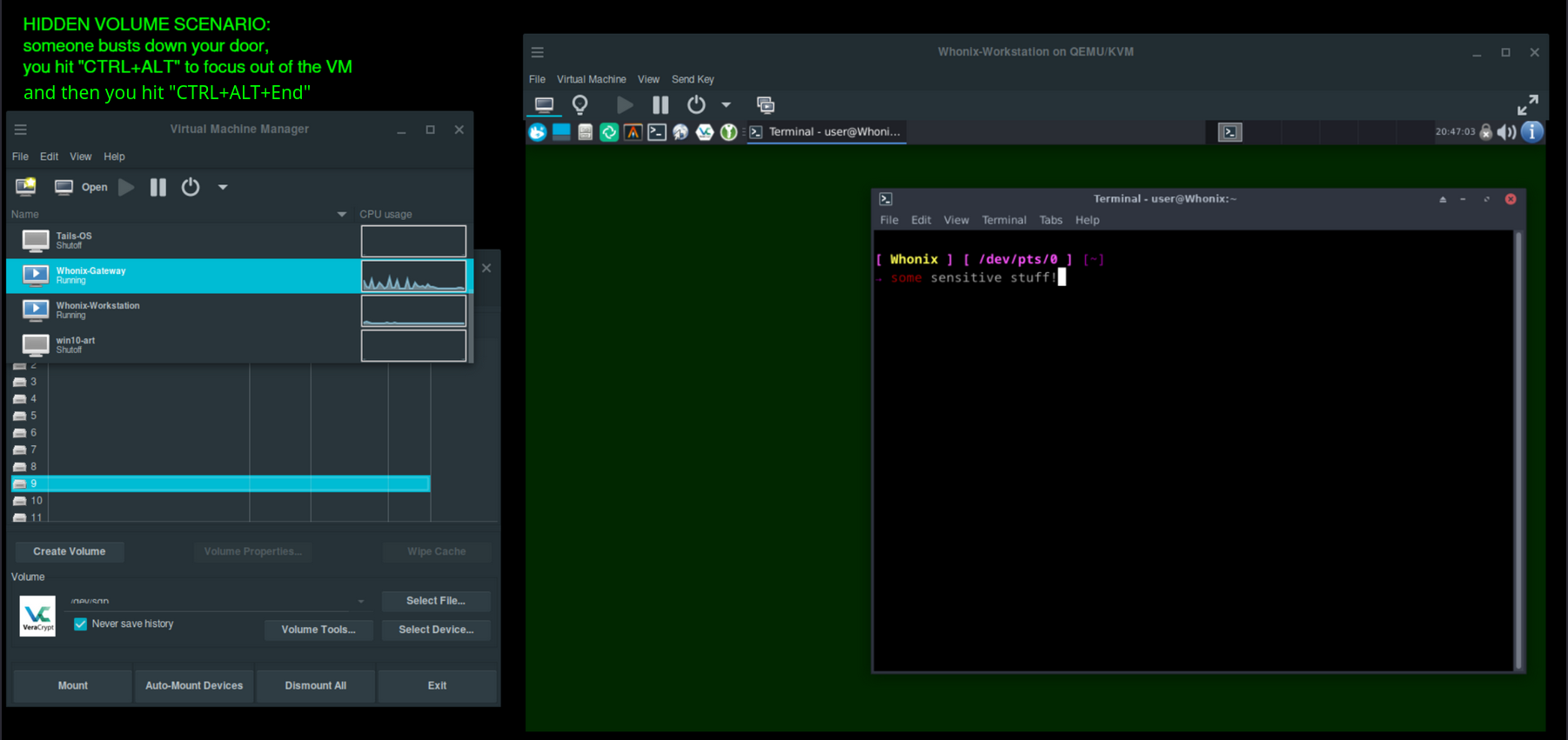1568x740 pixels.
Task: Select VeraCrypt slot 5
Action: pos(220,416)
